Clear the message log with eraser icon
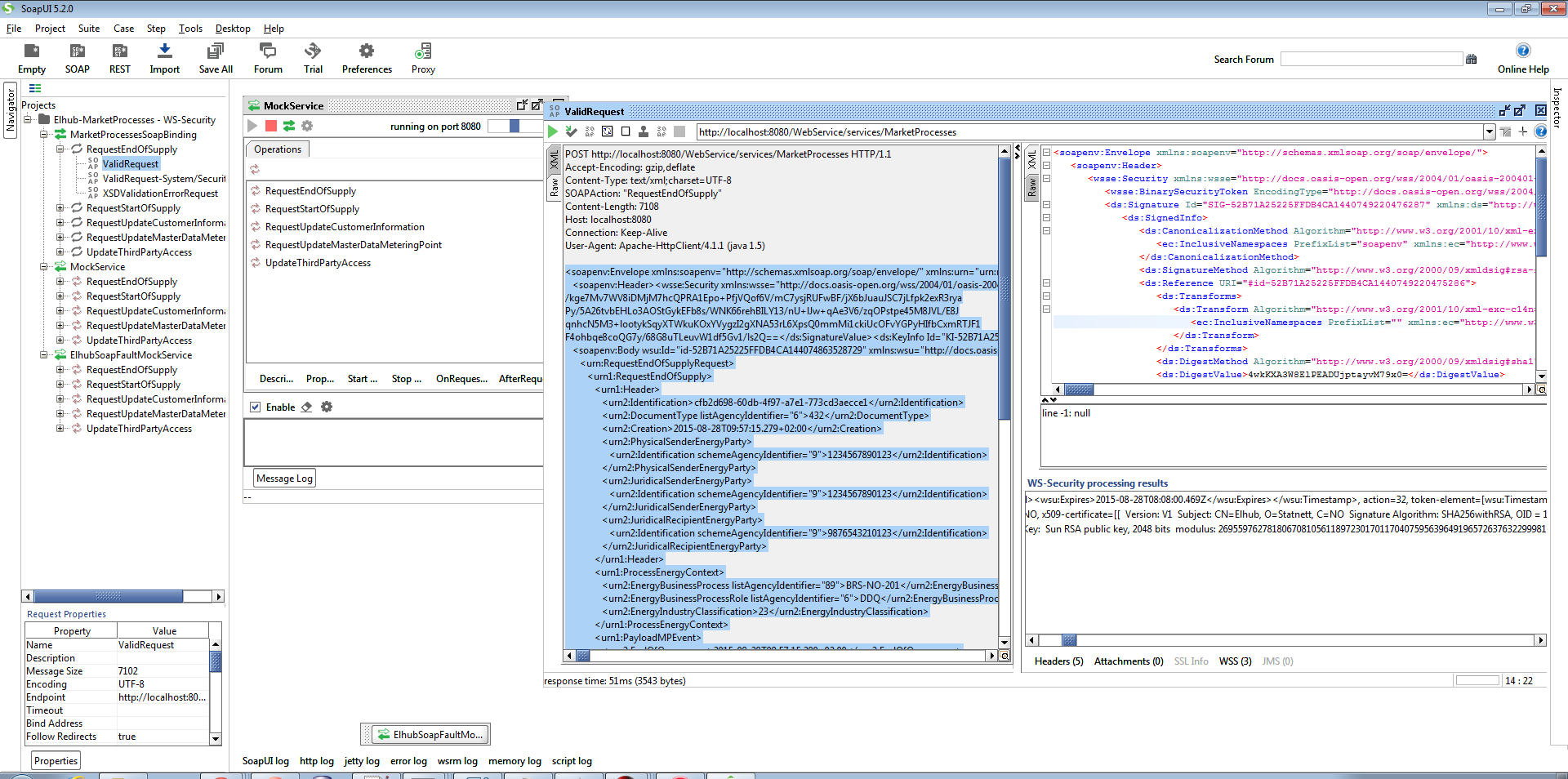 [x=306, y=407]
